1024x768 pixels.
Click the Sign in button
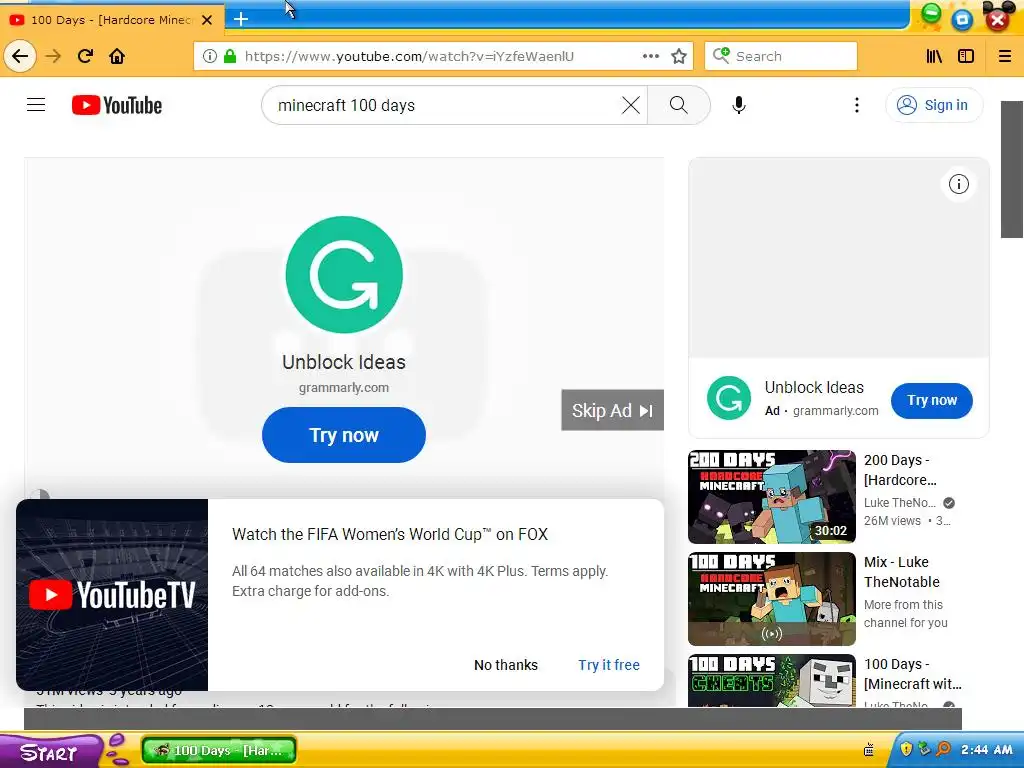[934, 105]
